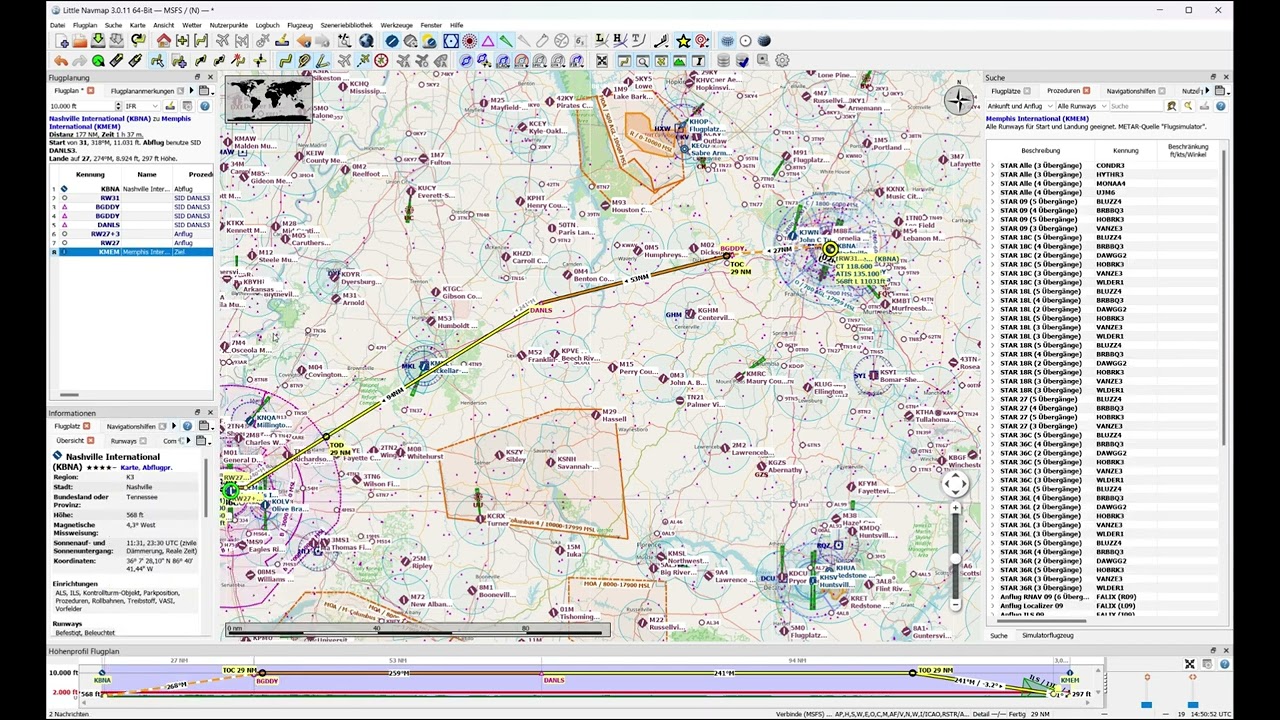
Task: Click the new flight plan icon
Action: 62,41
